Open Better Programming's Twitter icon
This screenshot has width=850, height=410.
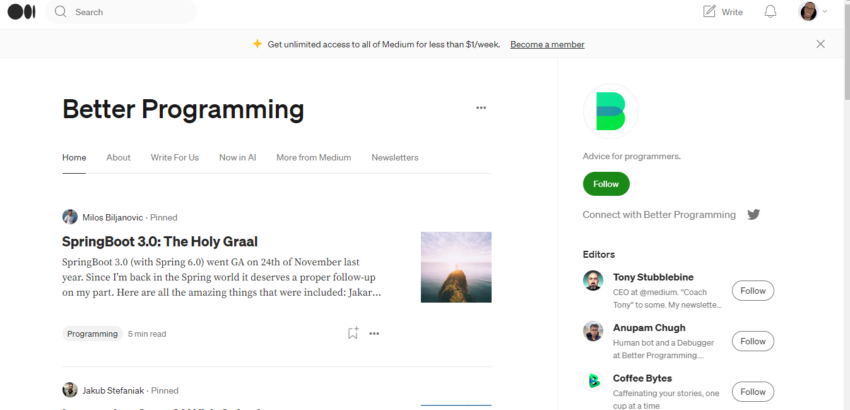point(754,215)
